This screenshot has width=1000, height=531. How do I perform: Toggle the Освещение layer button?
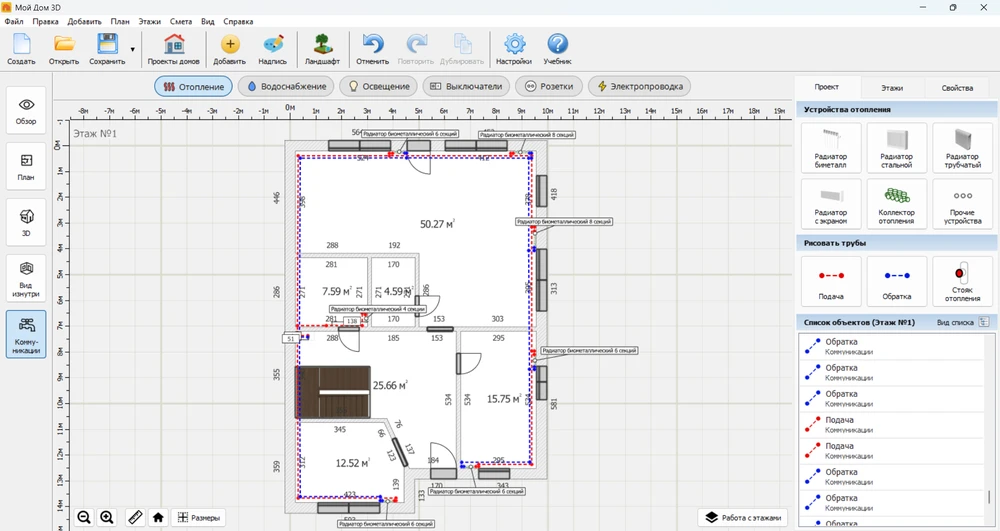tap(377, 87)
